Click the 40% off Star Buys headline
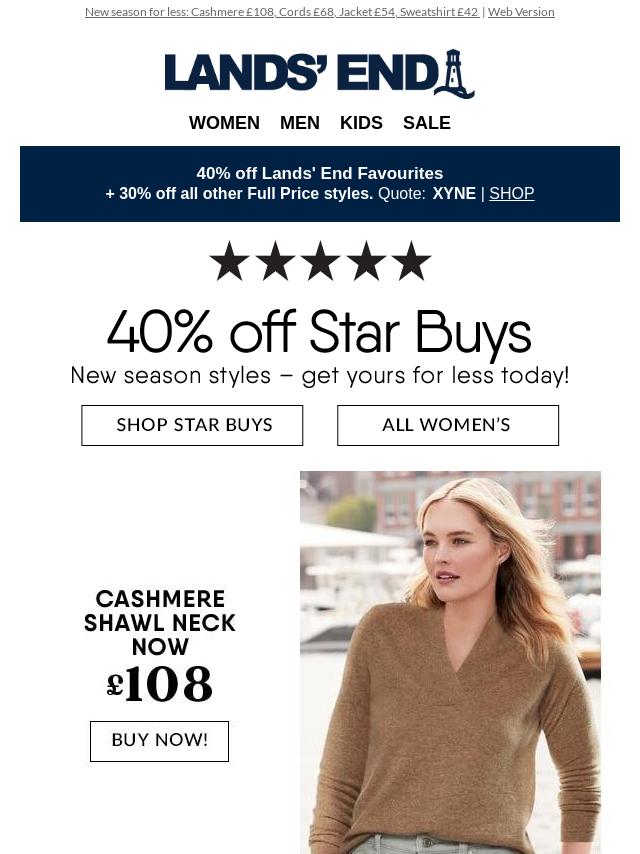The width and height of the screenshot is (640, 854). pos(320,332)
